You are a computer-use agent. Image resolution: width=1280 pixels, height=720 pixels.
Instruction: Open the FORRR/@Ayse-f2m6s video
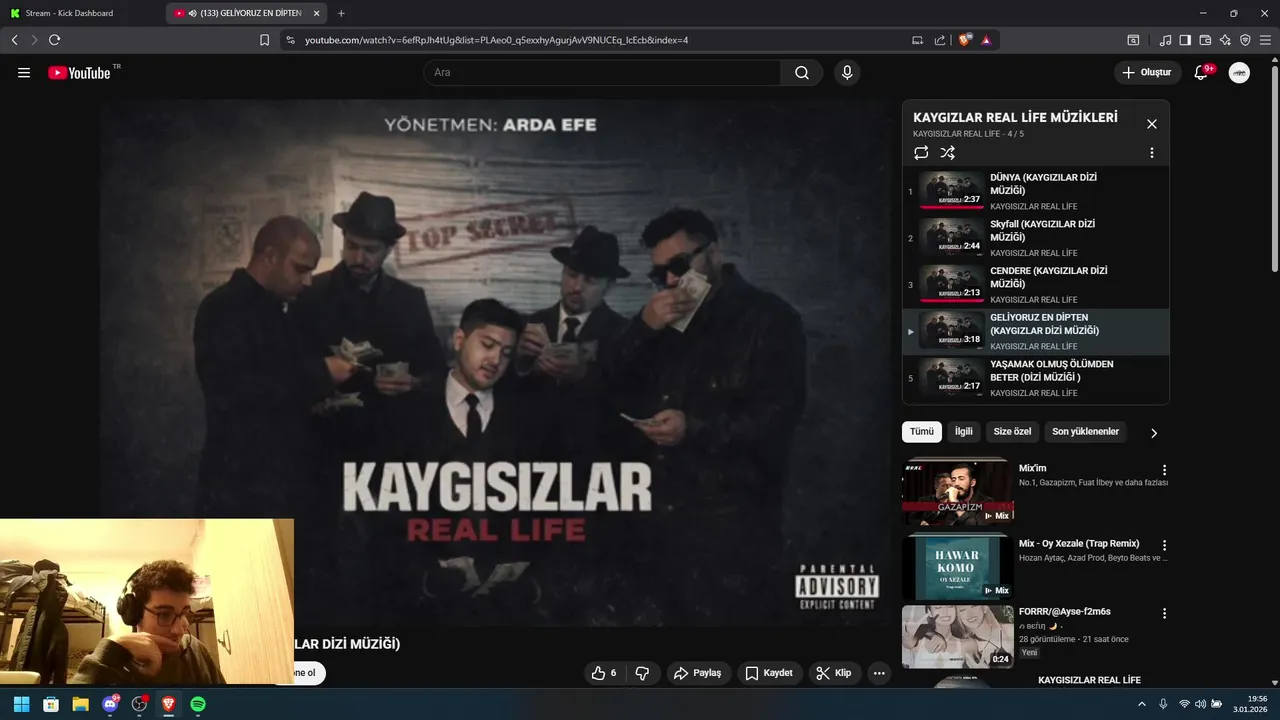click(x=1064, y=611)
